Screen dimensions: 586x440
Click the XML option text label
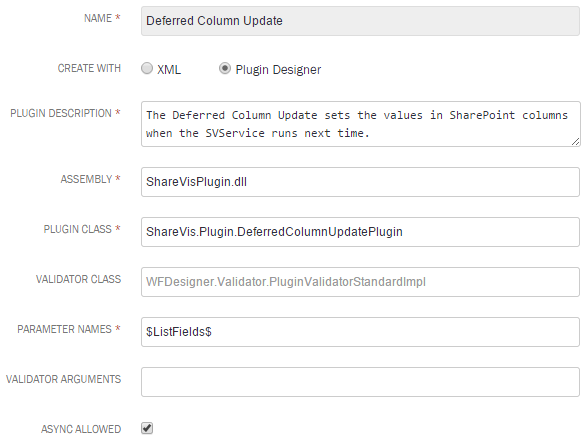(x=169, y=70)
